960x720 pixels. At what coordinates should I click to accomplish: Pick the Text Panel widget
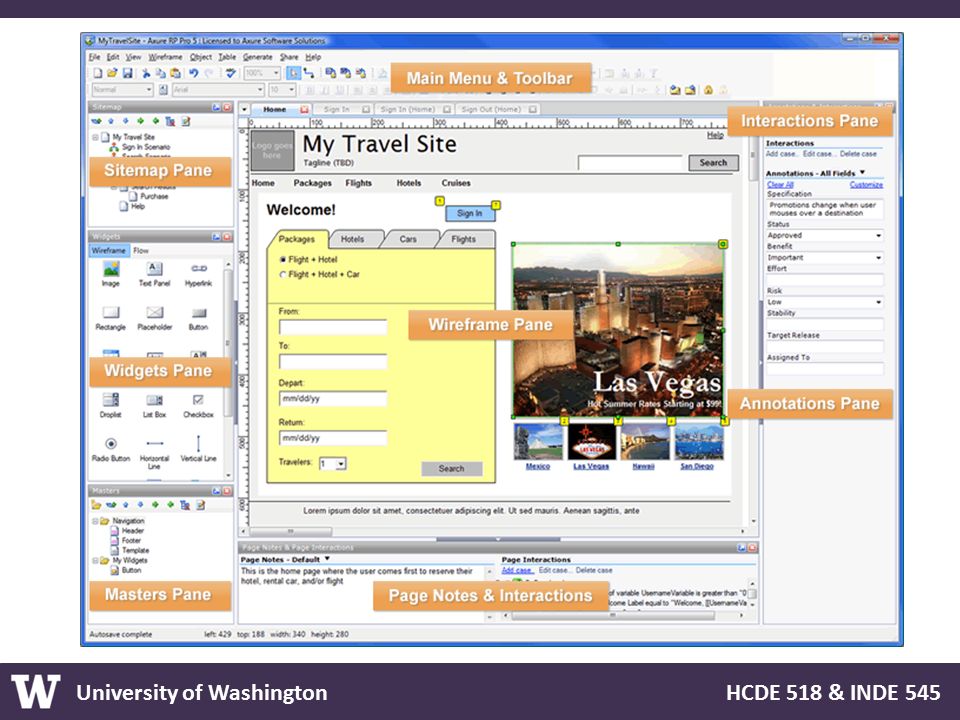pyautogui.click(x=154, y=273)
